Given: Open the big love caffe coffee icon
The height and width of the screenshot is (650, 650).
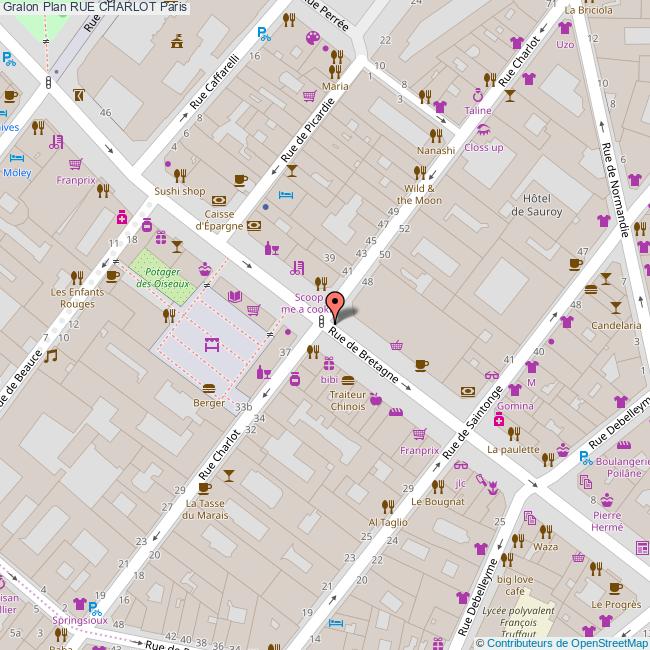Looking at the screenshot, I should [x=519, y=562].
